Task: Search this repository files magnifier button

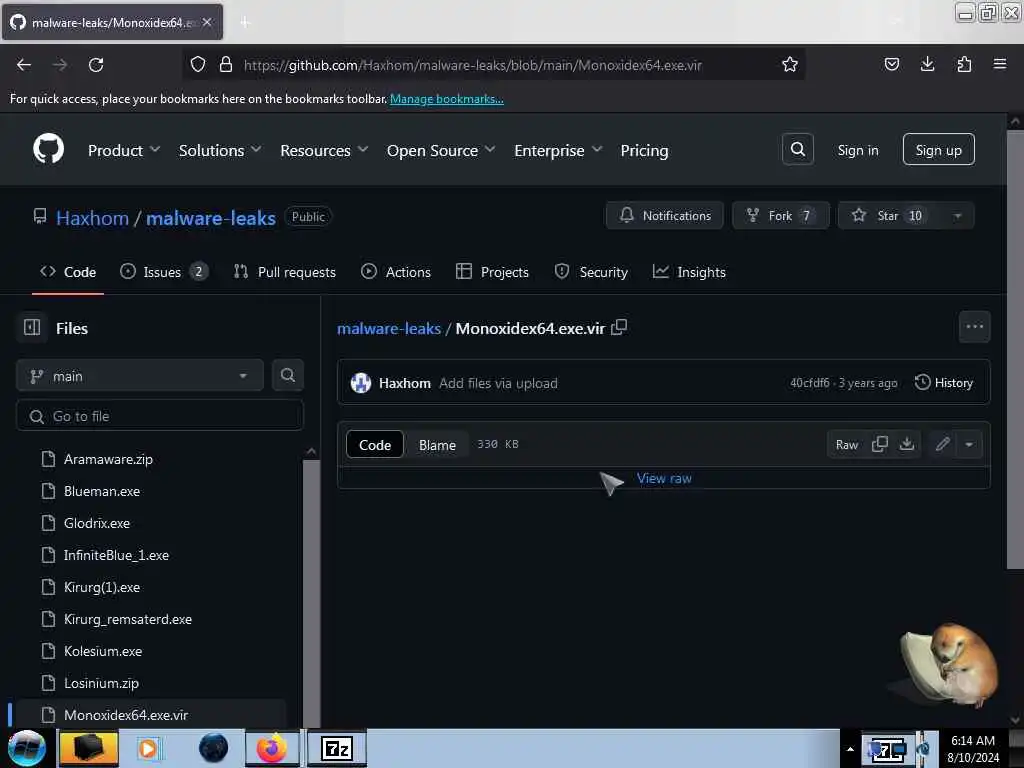Action: click(x=287, y=376)
